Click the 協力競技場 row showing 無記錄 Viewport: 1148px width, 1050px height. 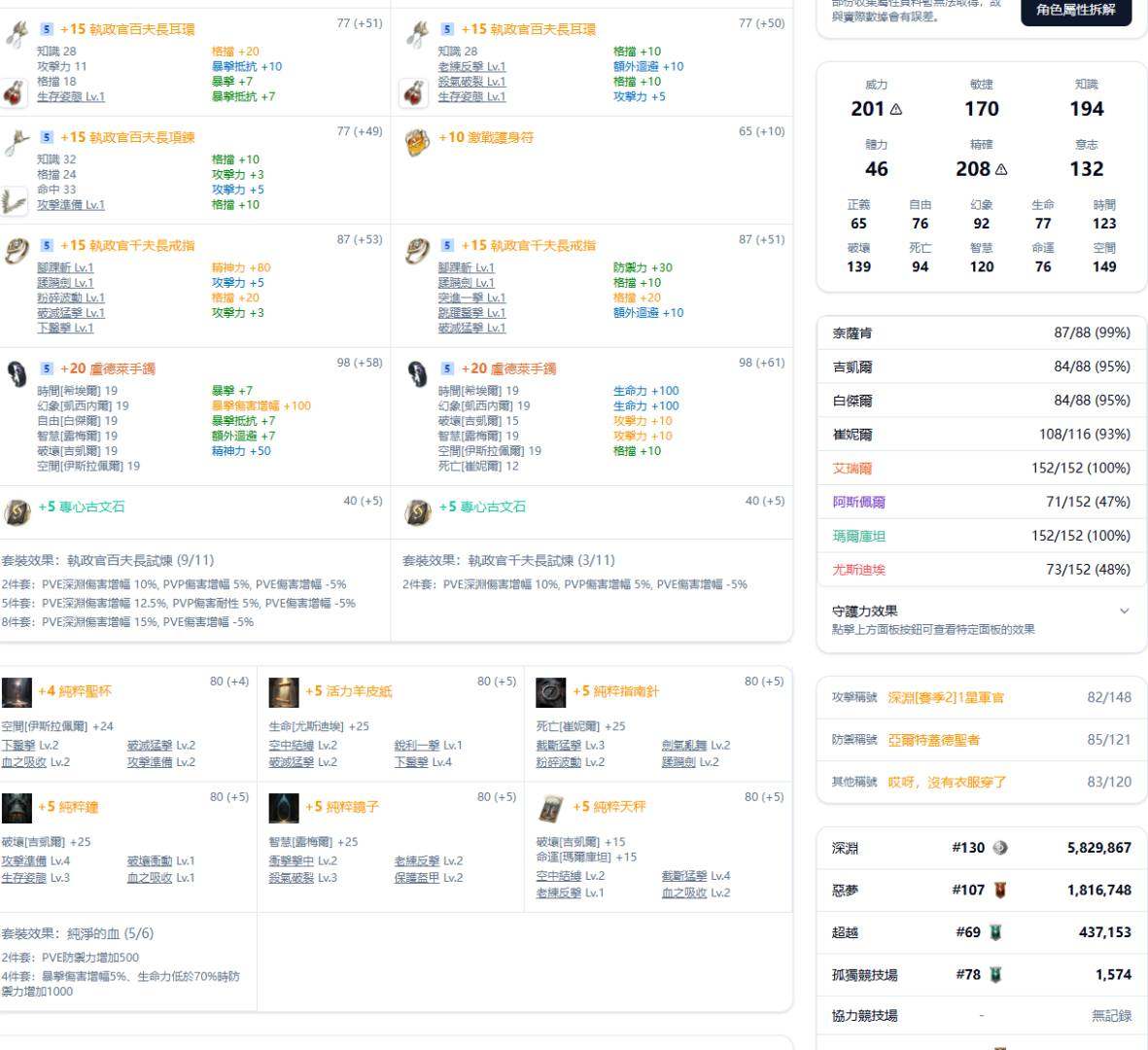(981, 1016)
